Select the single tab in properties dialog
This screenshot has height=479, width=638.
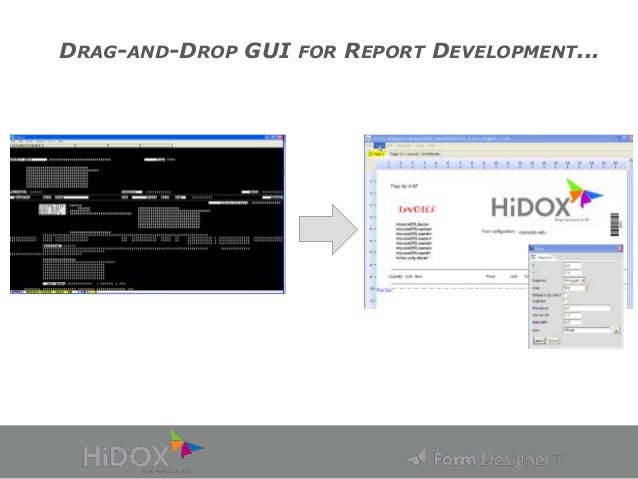(x=542, y=257)
